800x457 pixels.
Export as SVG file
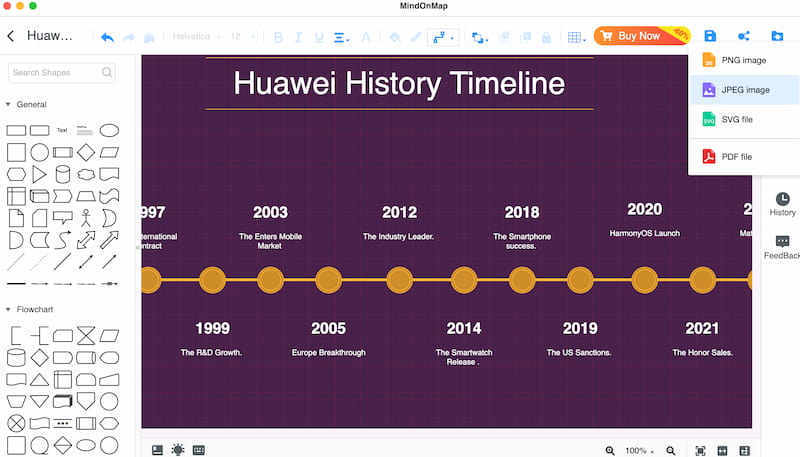744,119
